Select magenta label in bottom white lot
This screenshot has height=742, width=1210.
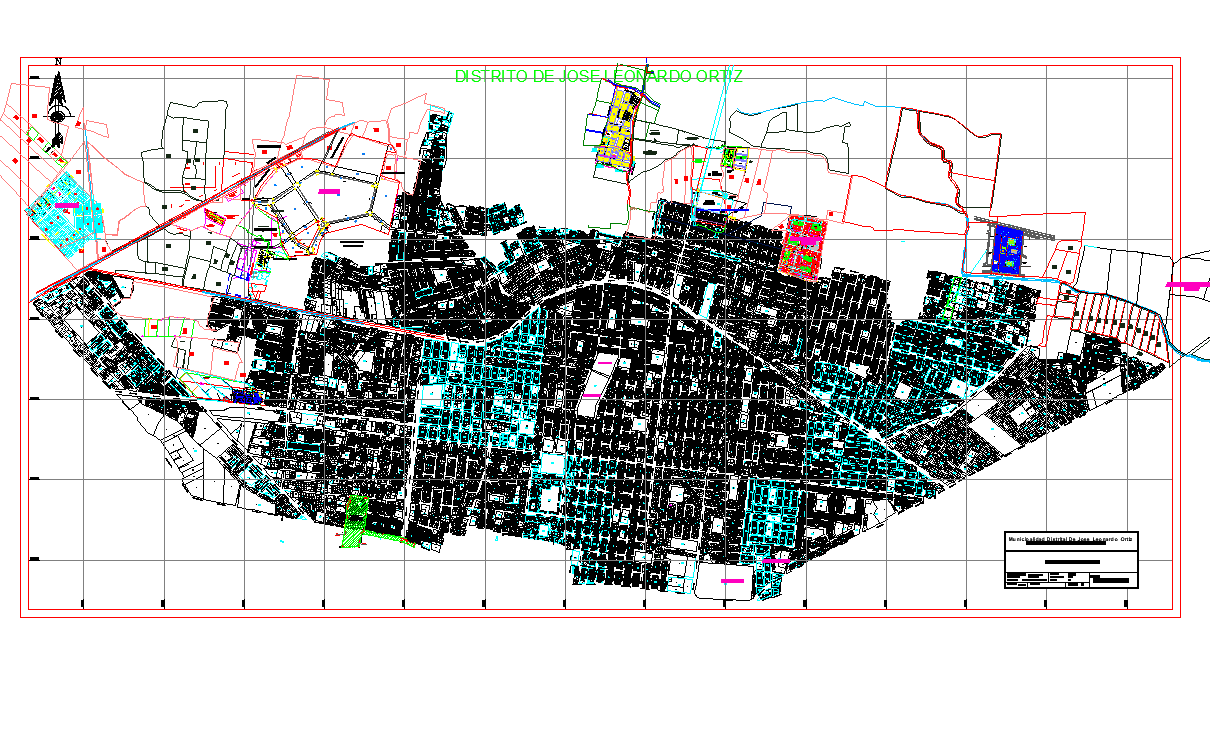tap(732, 580)
